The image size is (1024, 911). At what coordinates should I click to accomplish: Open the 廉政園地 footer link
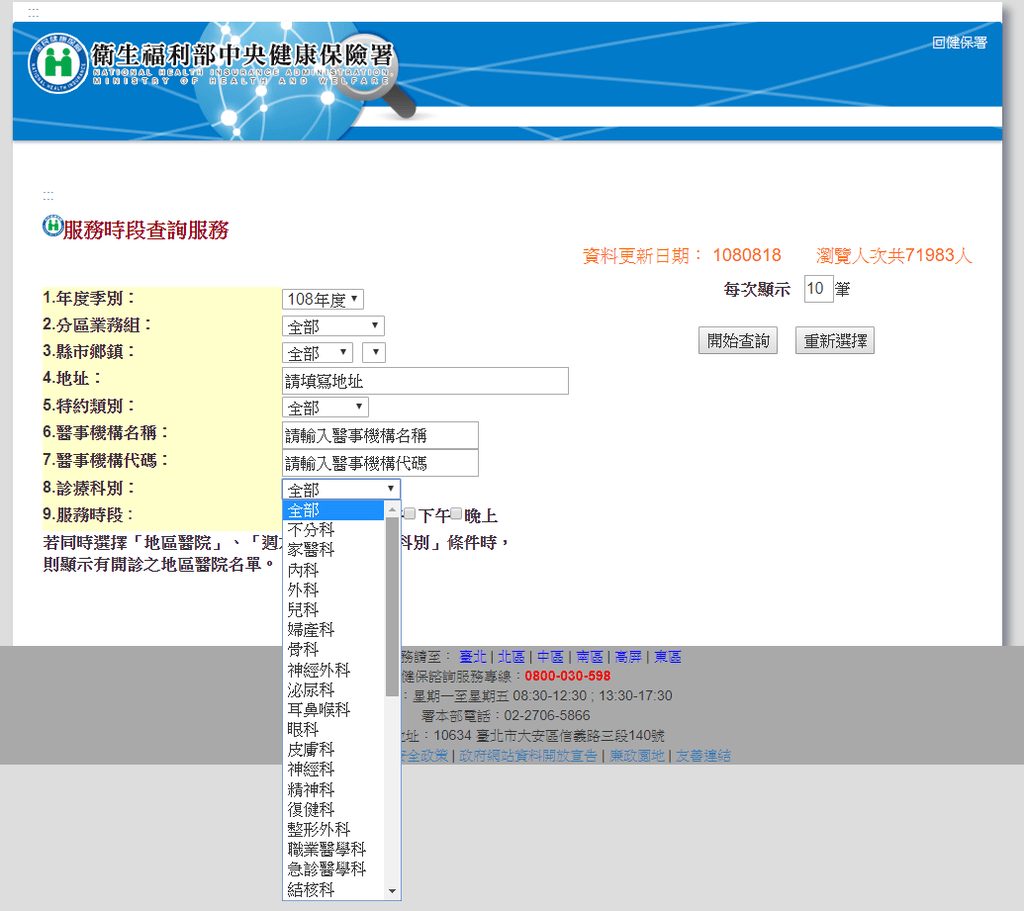pos(637,756)
